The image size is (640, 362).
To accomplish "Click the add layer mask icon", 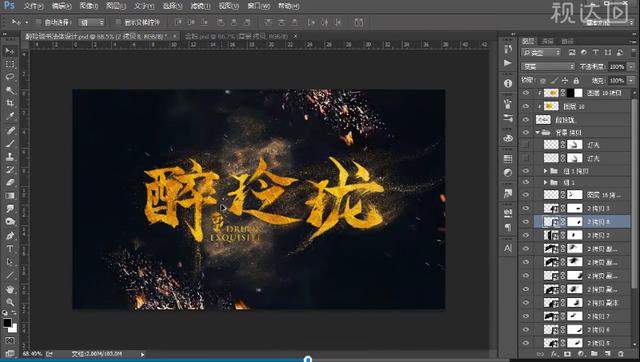I will pos(567,354).
